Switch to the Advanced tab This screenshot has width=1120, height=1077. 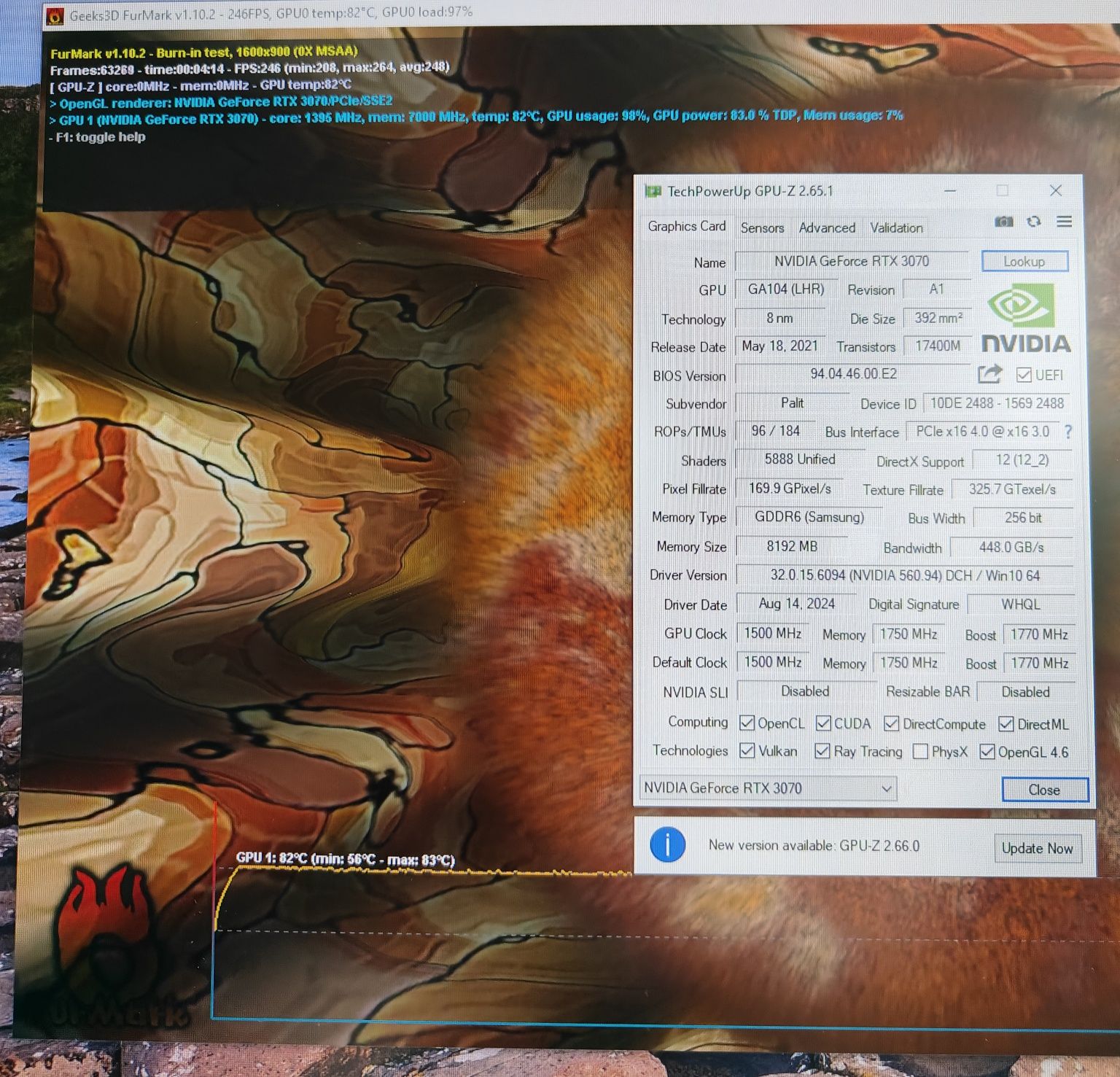[827, 228]
